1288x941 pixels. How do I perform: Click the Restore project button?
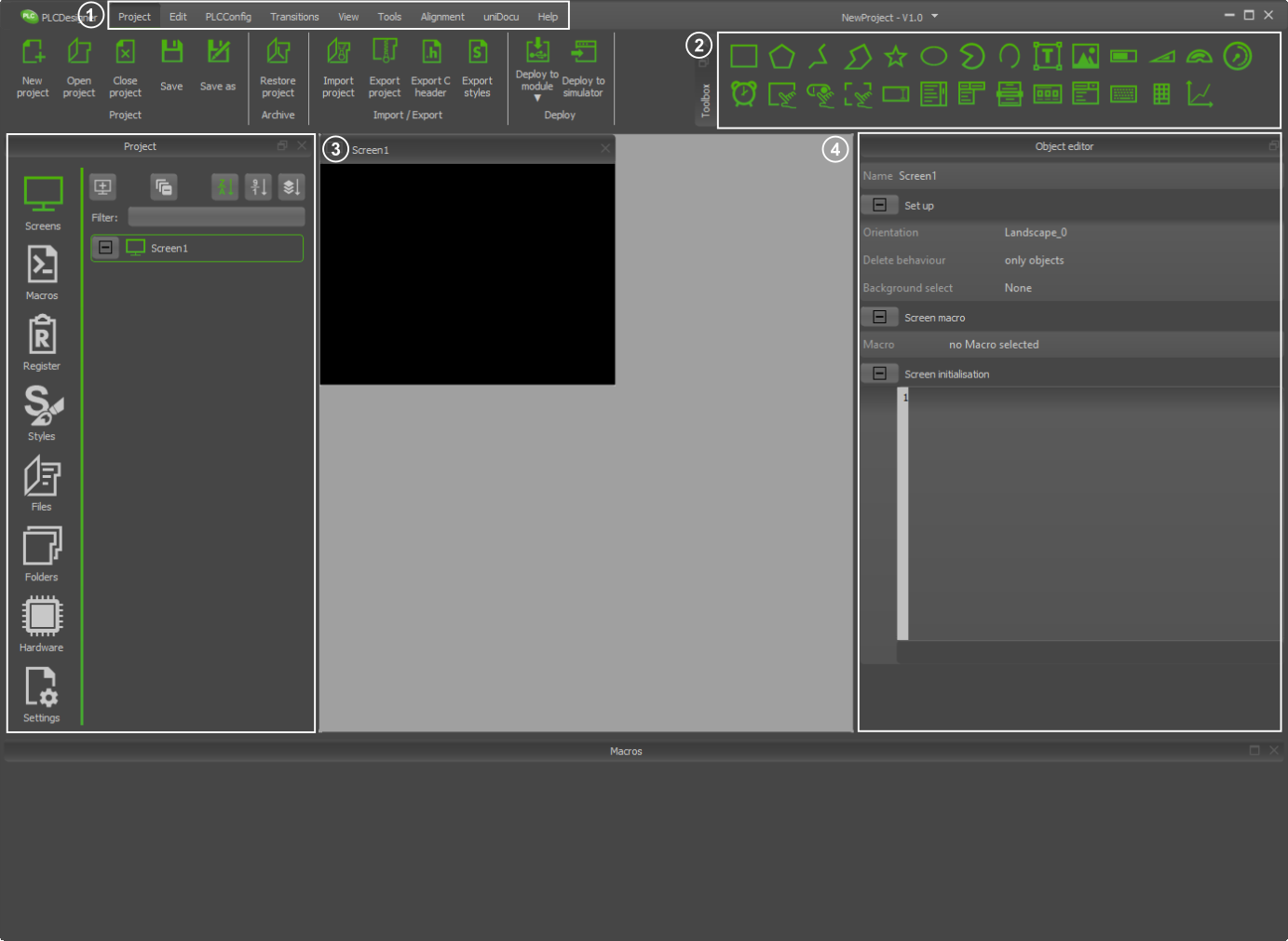point(278,68)
